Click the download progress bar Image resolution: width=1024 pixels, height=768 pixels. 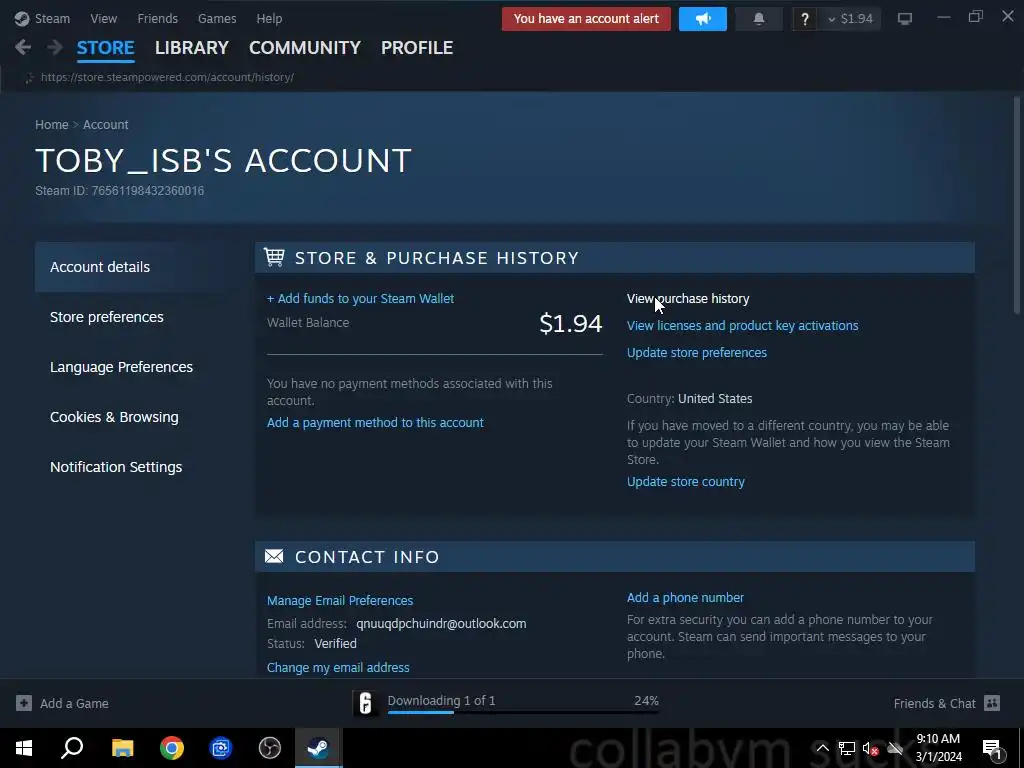522,712
